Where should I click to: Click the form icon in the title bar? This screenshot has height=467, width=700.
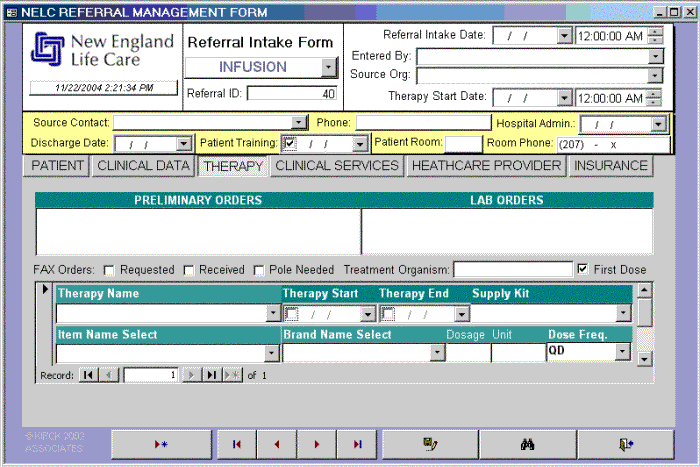point(12,12)
